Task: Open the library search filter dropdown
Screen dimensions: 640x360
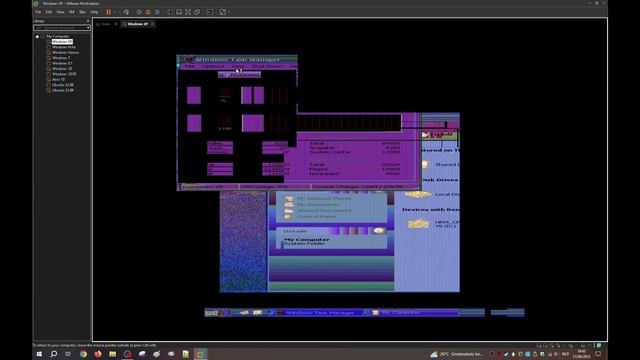Action: pyautogui.click(x=88, y=28)
